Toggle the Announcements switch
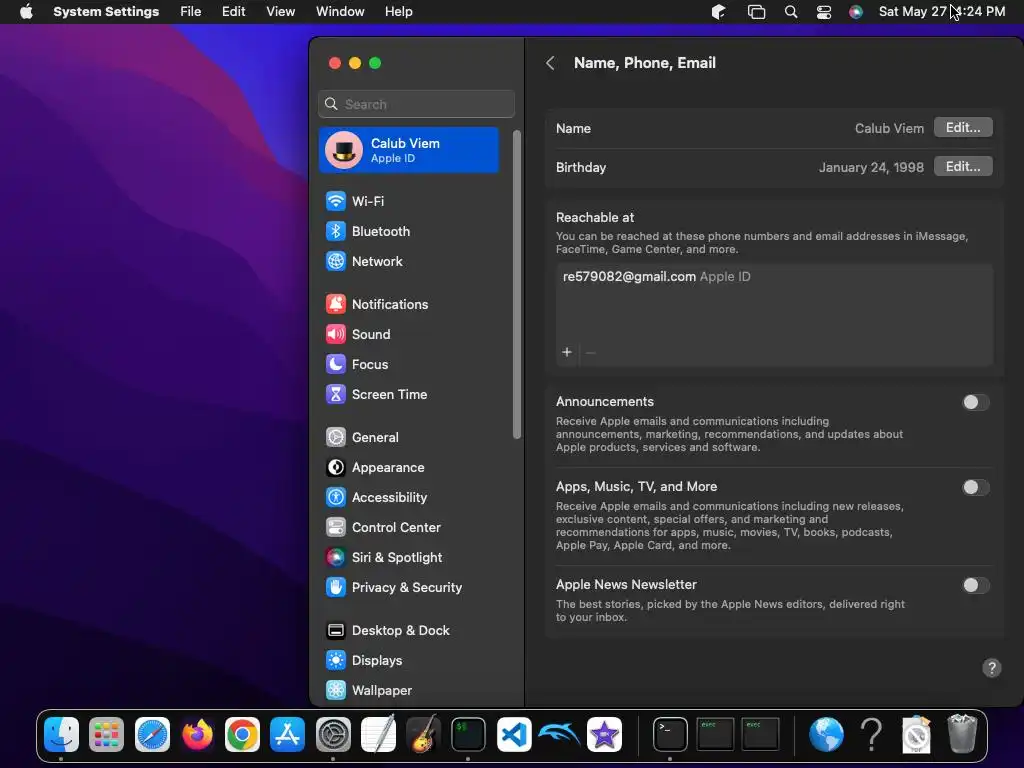Screen dimensions: 1024x768 tap(975, 402)
